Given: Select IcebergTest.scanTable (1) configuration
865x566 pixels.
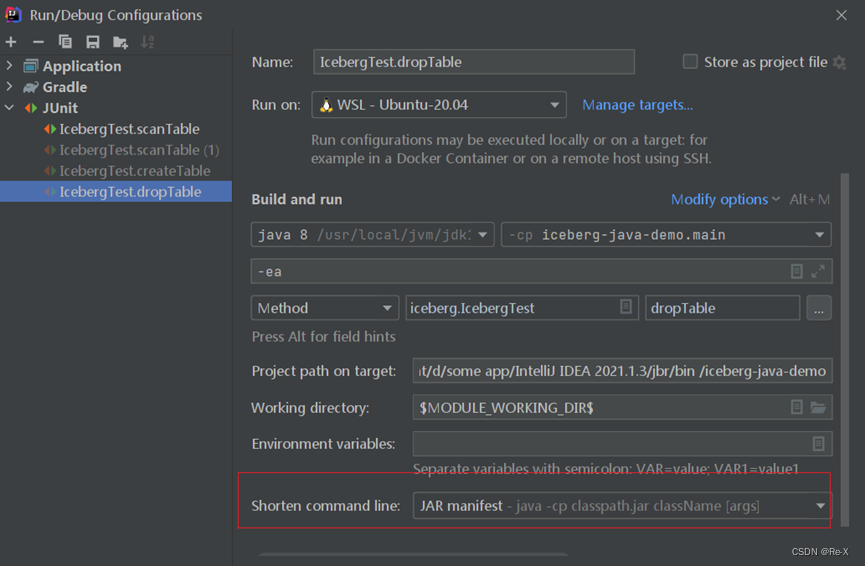Looking at the screenshot, I should 116,150.
